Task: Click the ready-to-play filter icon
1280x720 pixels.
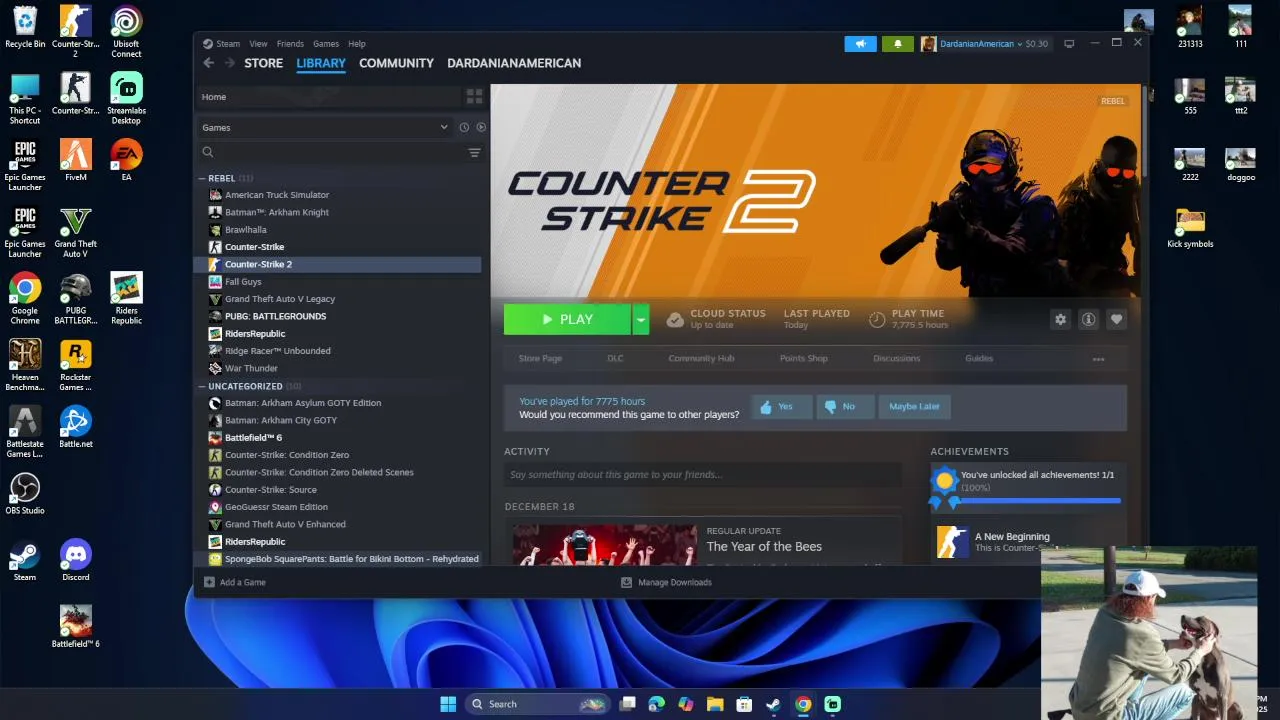Action: [x=481, y=127]
